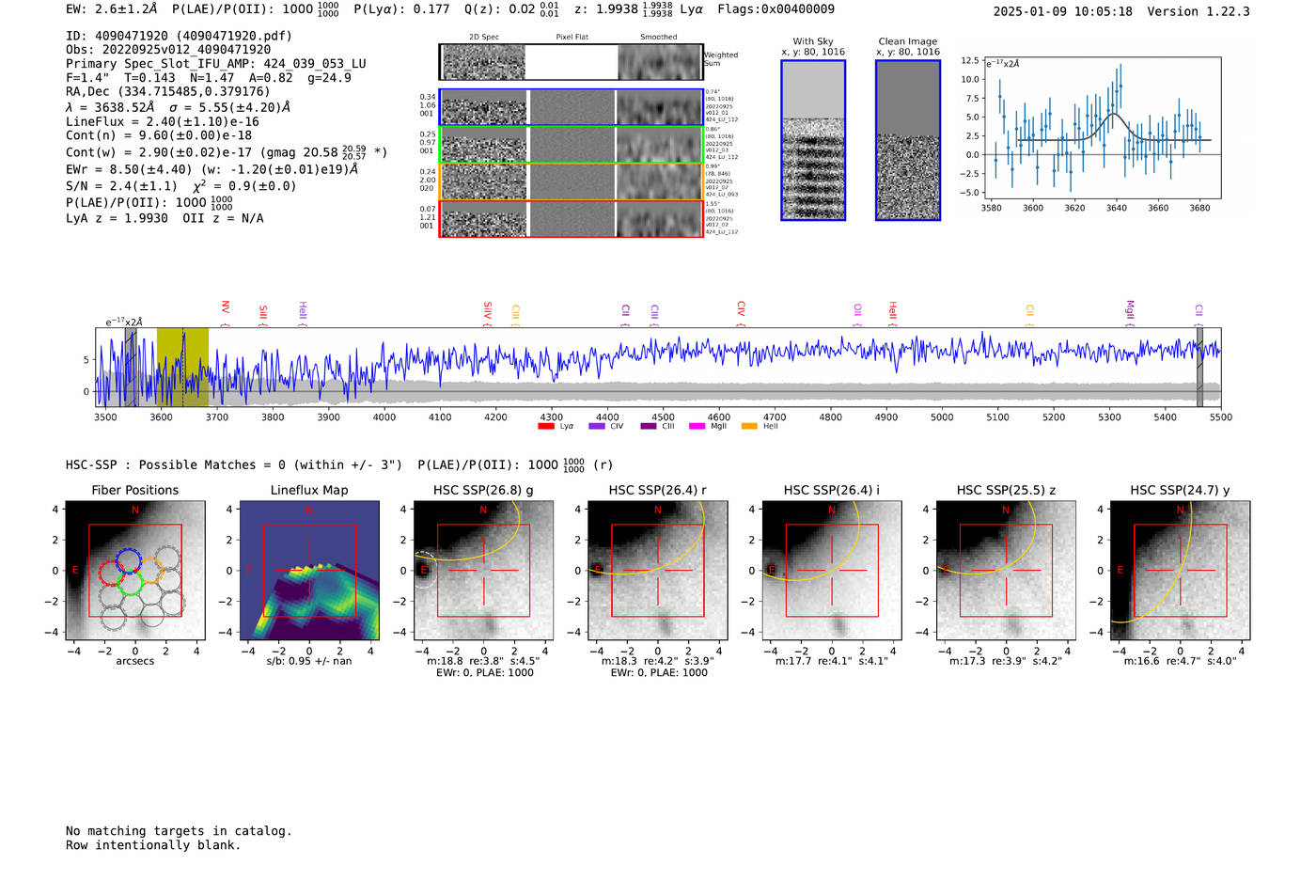Click the 'Flags:0x00400009' header text
The height and width of the screenshot is (896, 1316).
coord(775,9)
